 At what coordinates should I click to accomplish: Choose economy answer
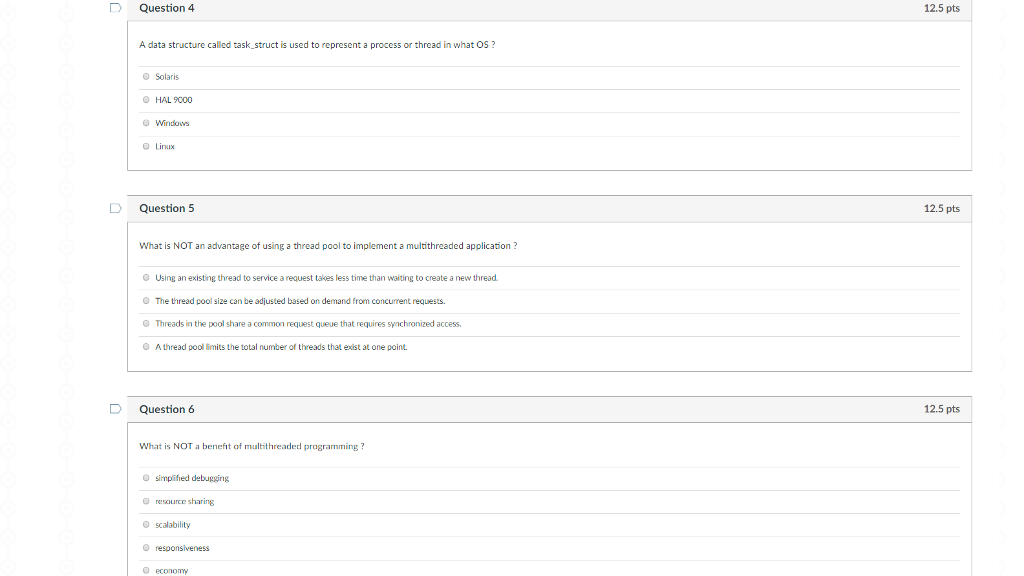pyautogui.click(x=146, y=571)
